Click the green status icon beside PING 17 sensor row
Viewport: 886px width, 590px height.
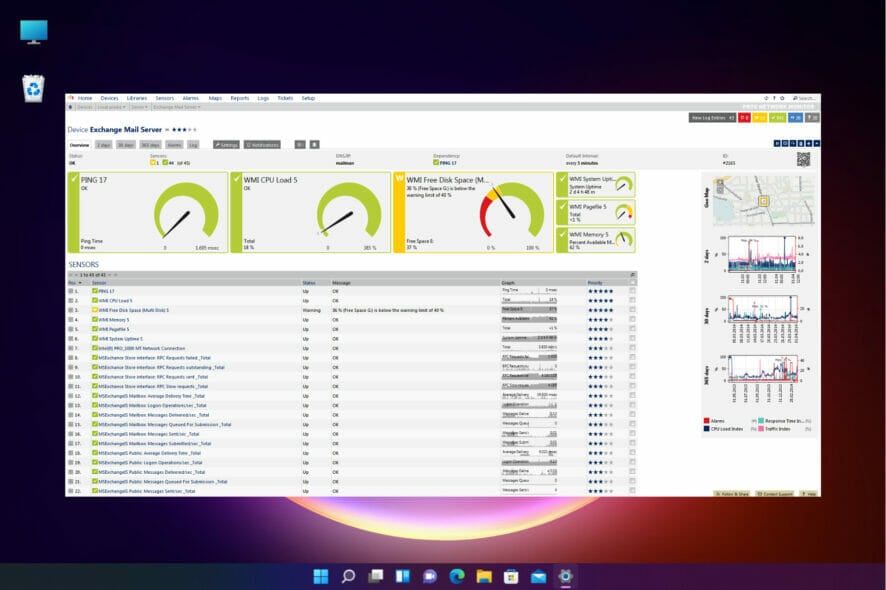point(95,291)
